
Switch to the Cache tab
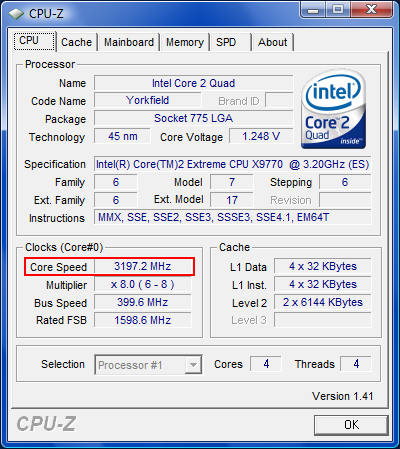click(x=76, y=42)
